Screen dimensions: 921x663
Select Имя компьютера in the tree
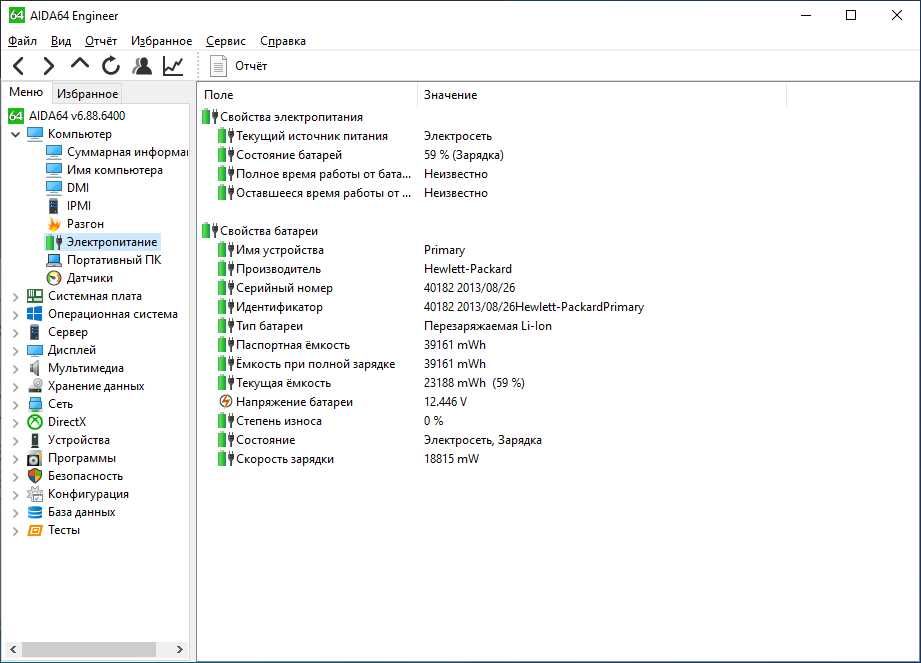(x=115, y=170)
